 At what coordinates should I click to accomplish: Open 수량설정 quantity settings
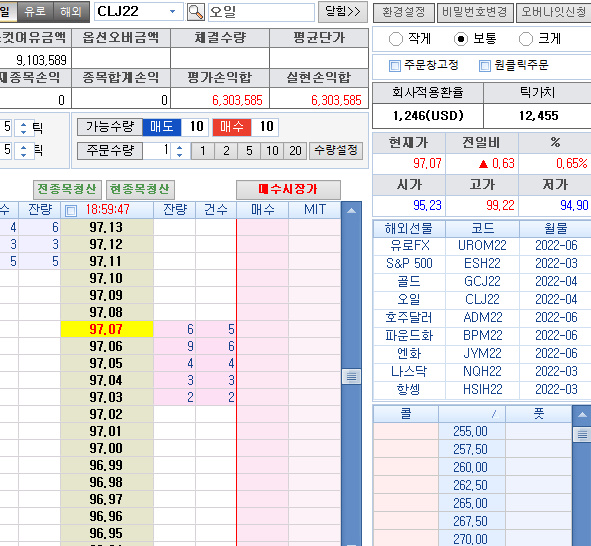point(336,151)
